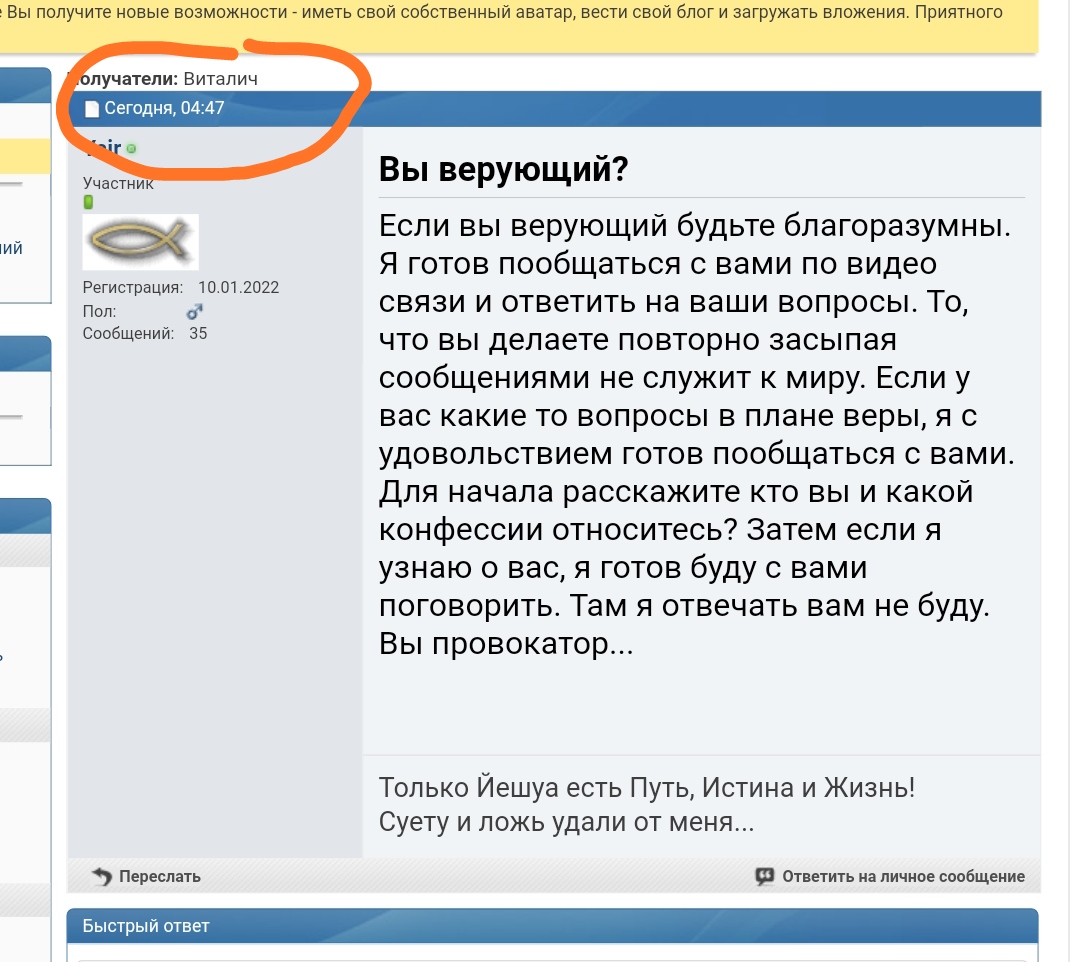Click the quote bubble icon beside Ответить
This screenshot has width=1070, height=962.
click(x=765, y=876)
